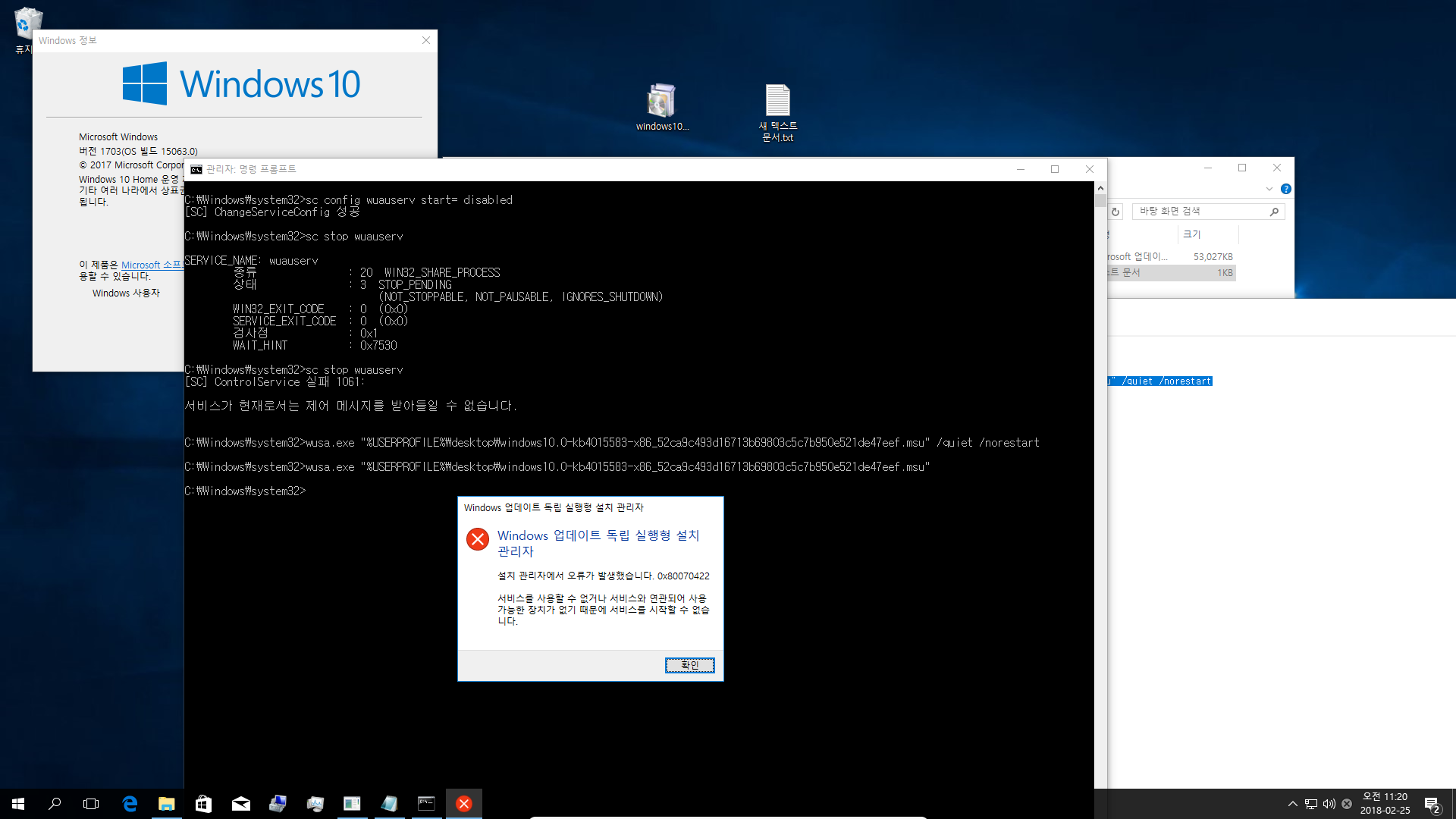This screenshot has width=1456, height=819.
Task: Show hidden system tray icons
Action: pos(1293,804)
